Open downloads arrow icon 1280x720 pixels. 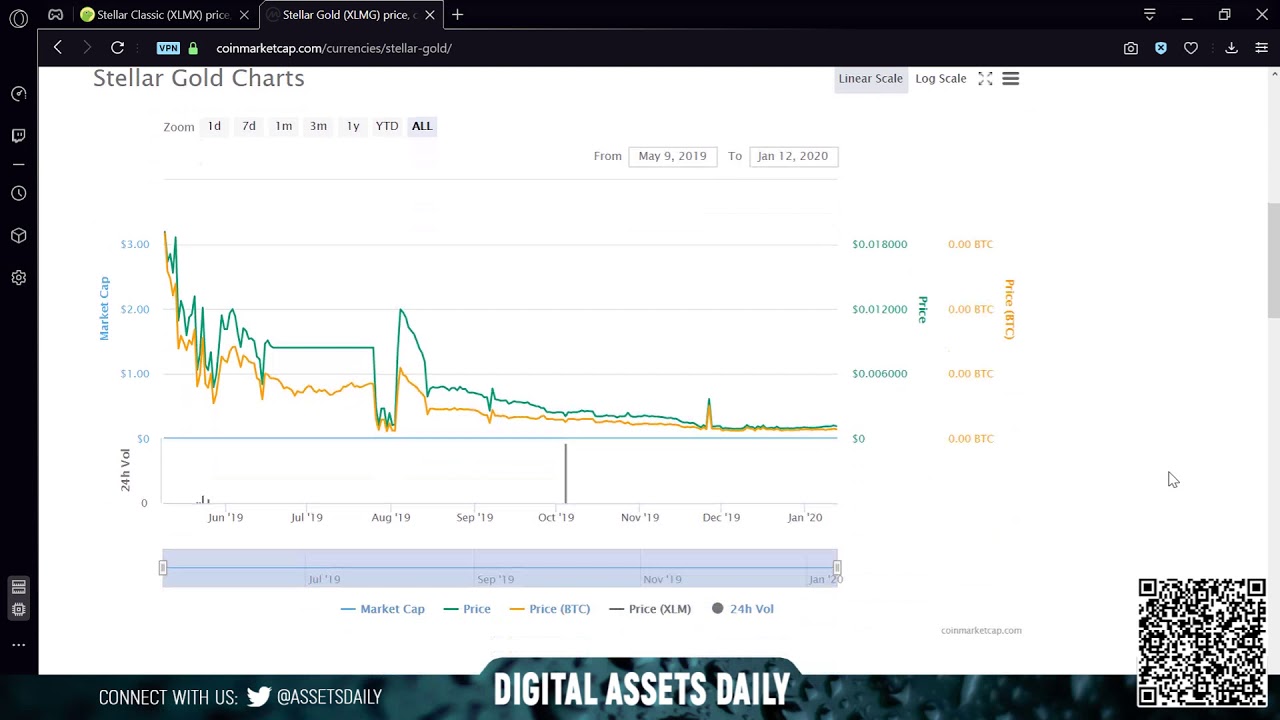pos(1231,48)
